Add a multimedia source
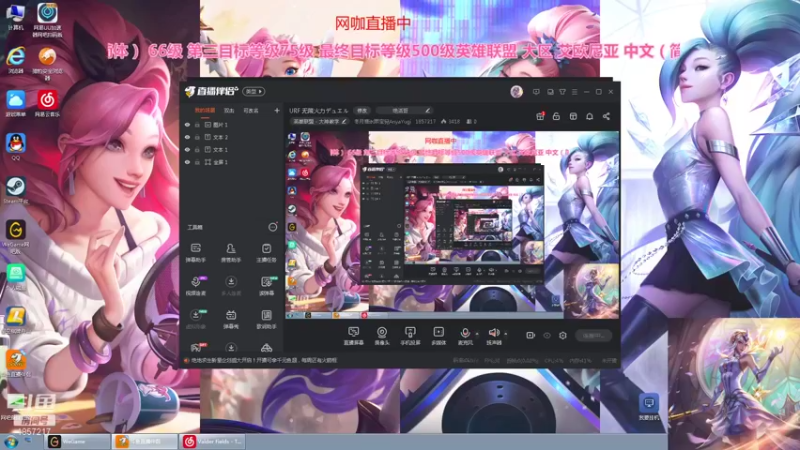 click(x=439, y=336)
